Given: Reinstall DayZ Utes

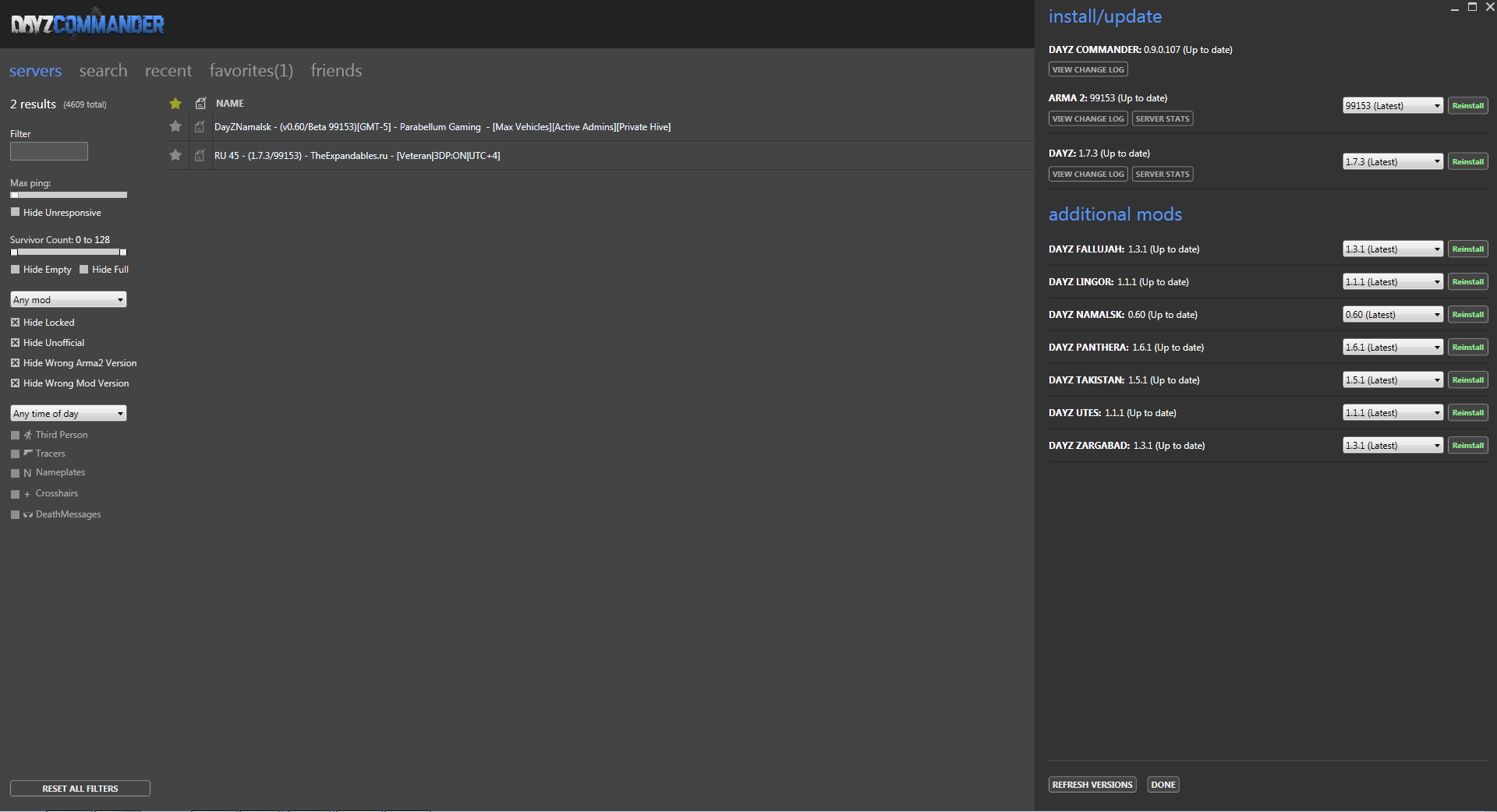Looking at the screenshot, I should (x=1468, y=412).
